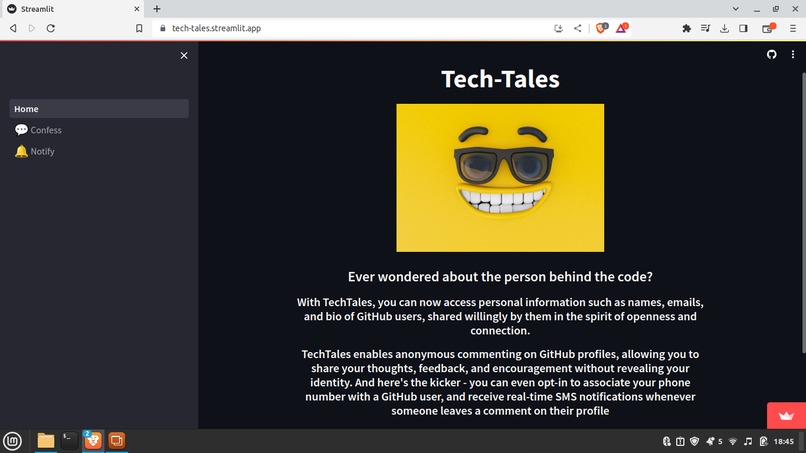This screenshot has height=453, width=806.
Task: Open tab search dropdown arrow
Action: tap(736, 9)
